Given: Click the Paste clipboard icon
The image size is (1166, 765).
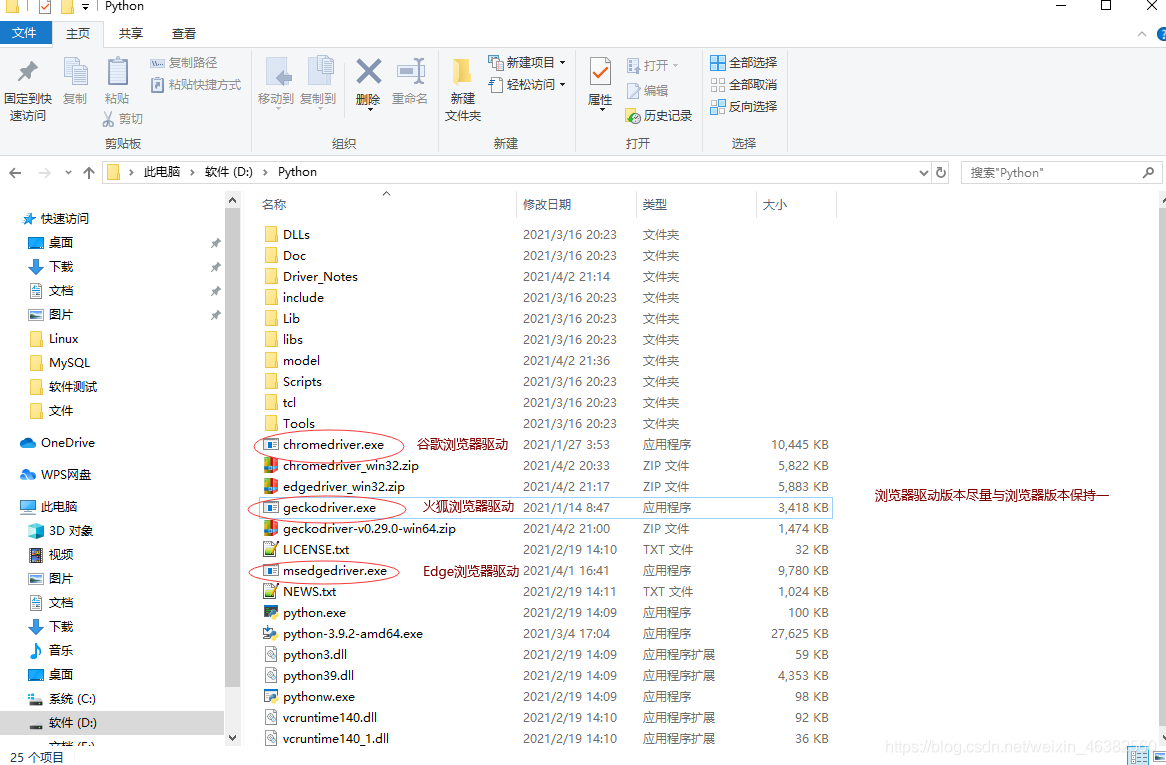Looking at the screenshot, I should (x=117, y=71).
